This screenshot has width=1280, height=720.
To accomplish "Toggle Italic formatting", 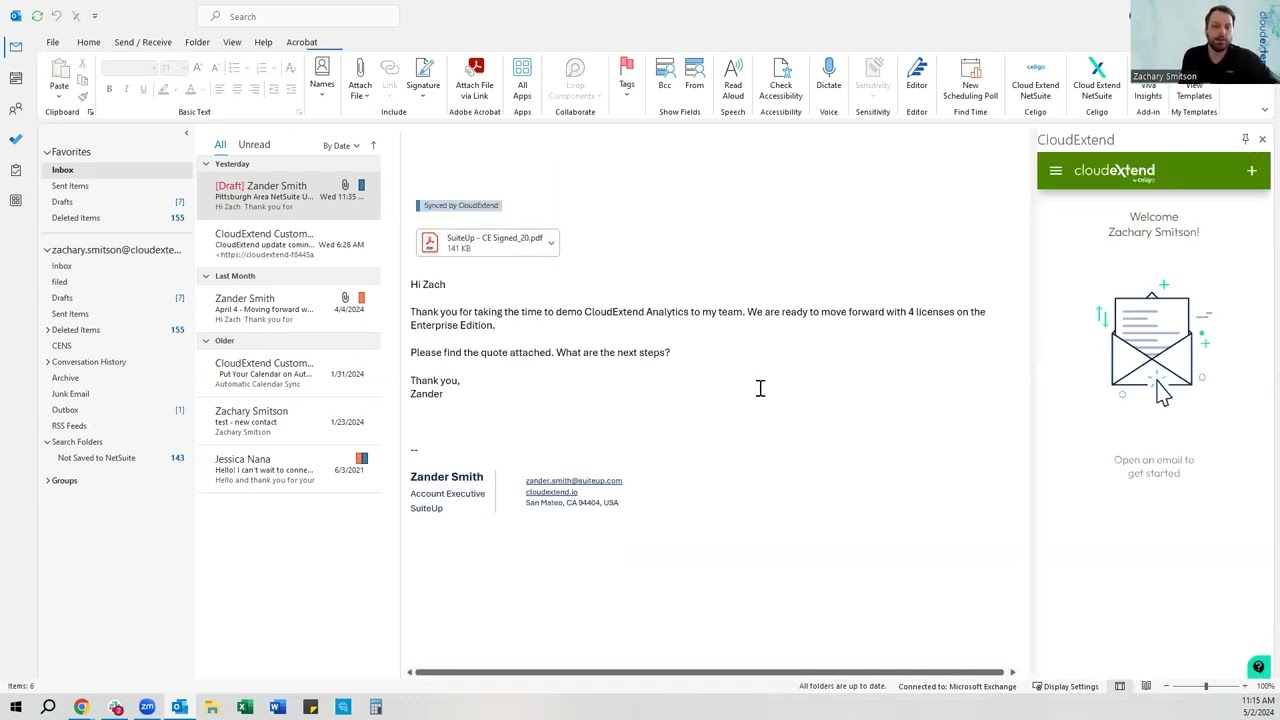I will (x=126, y=89).
